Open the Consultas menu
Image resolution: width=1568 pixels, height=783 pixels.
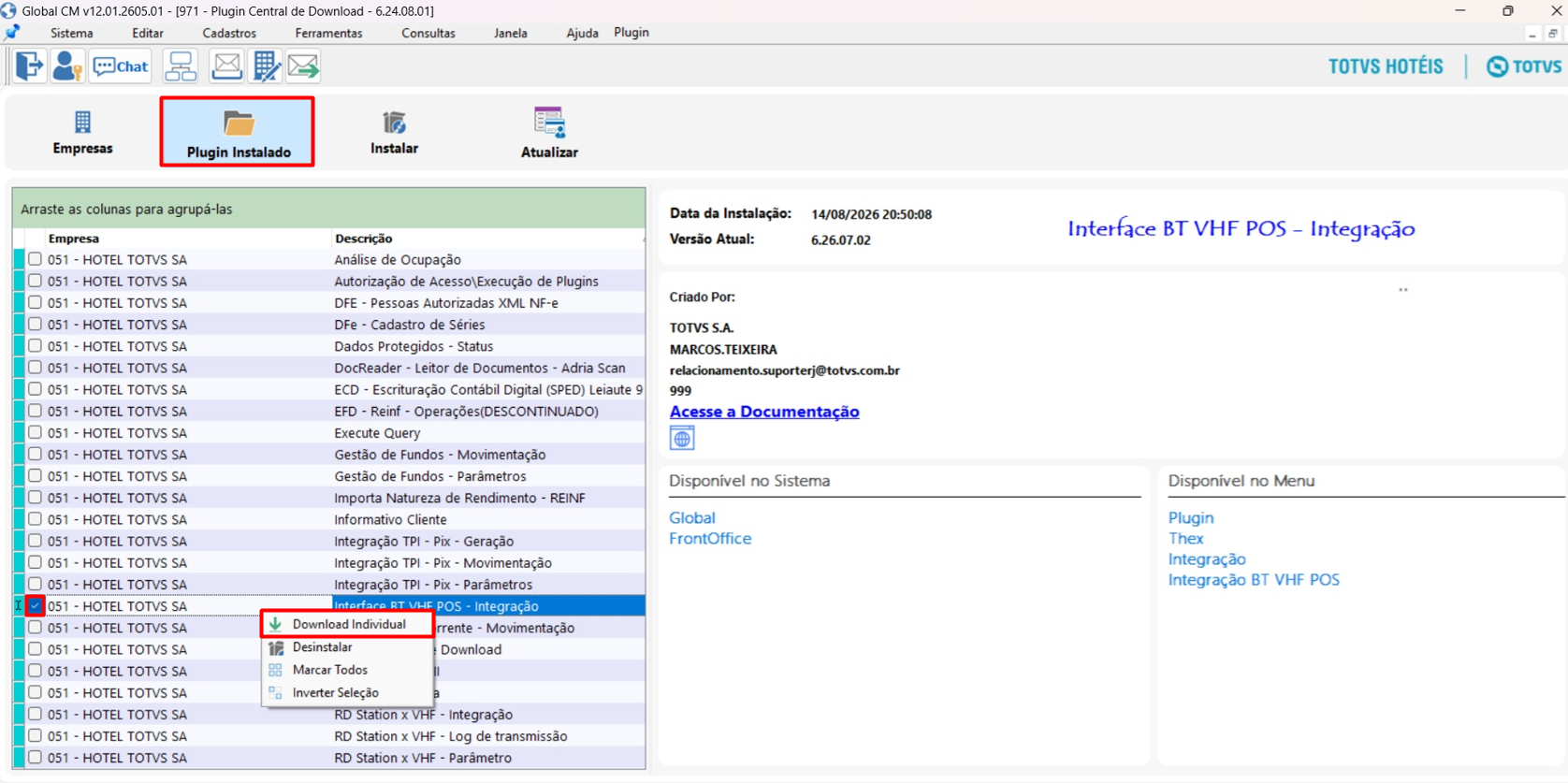click(x=428, y=33)
